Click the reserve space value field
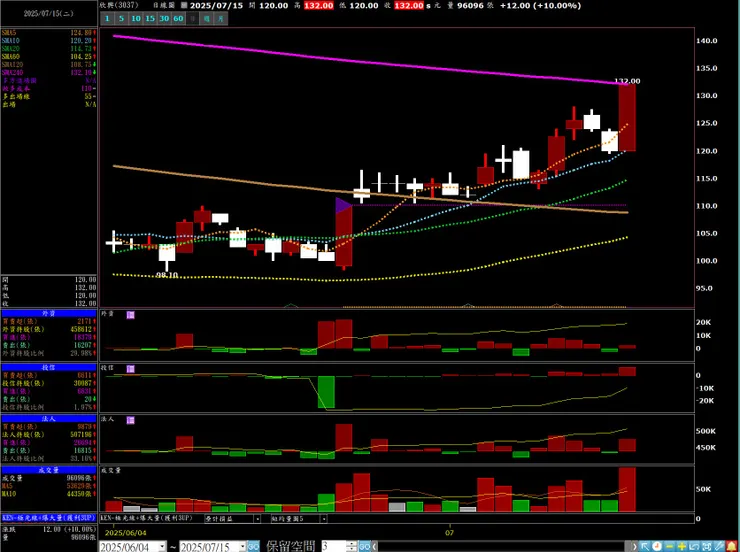 click(x=334, y=546)
